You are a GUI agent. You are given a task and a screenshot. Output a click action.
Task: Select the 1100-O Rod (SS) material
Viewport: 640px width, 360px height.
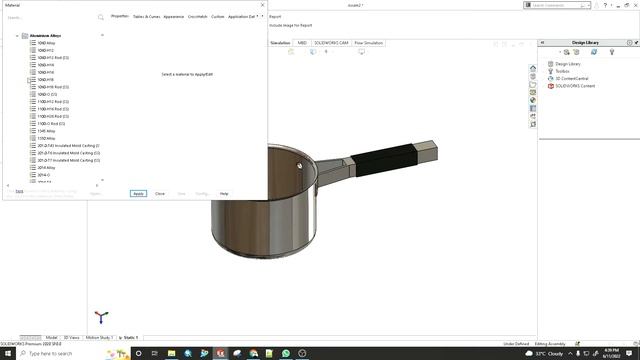(51, 124)
